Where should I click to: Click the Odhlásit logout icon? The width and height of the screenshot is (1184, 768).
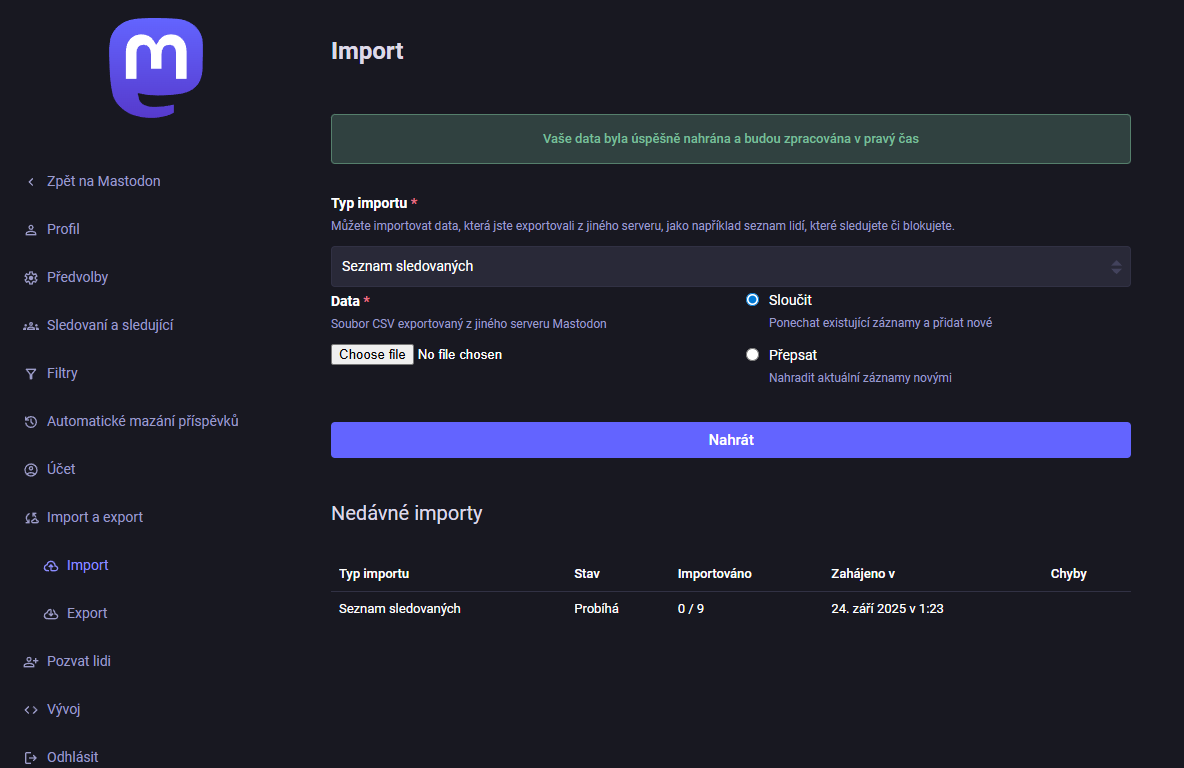coord(30,758)
